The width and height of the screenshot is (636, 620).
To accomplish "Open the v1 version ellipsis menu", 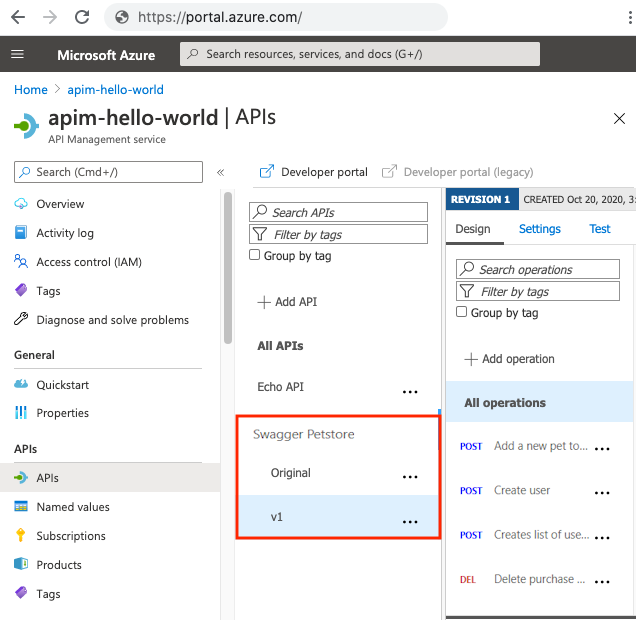I will 409,521.
